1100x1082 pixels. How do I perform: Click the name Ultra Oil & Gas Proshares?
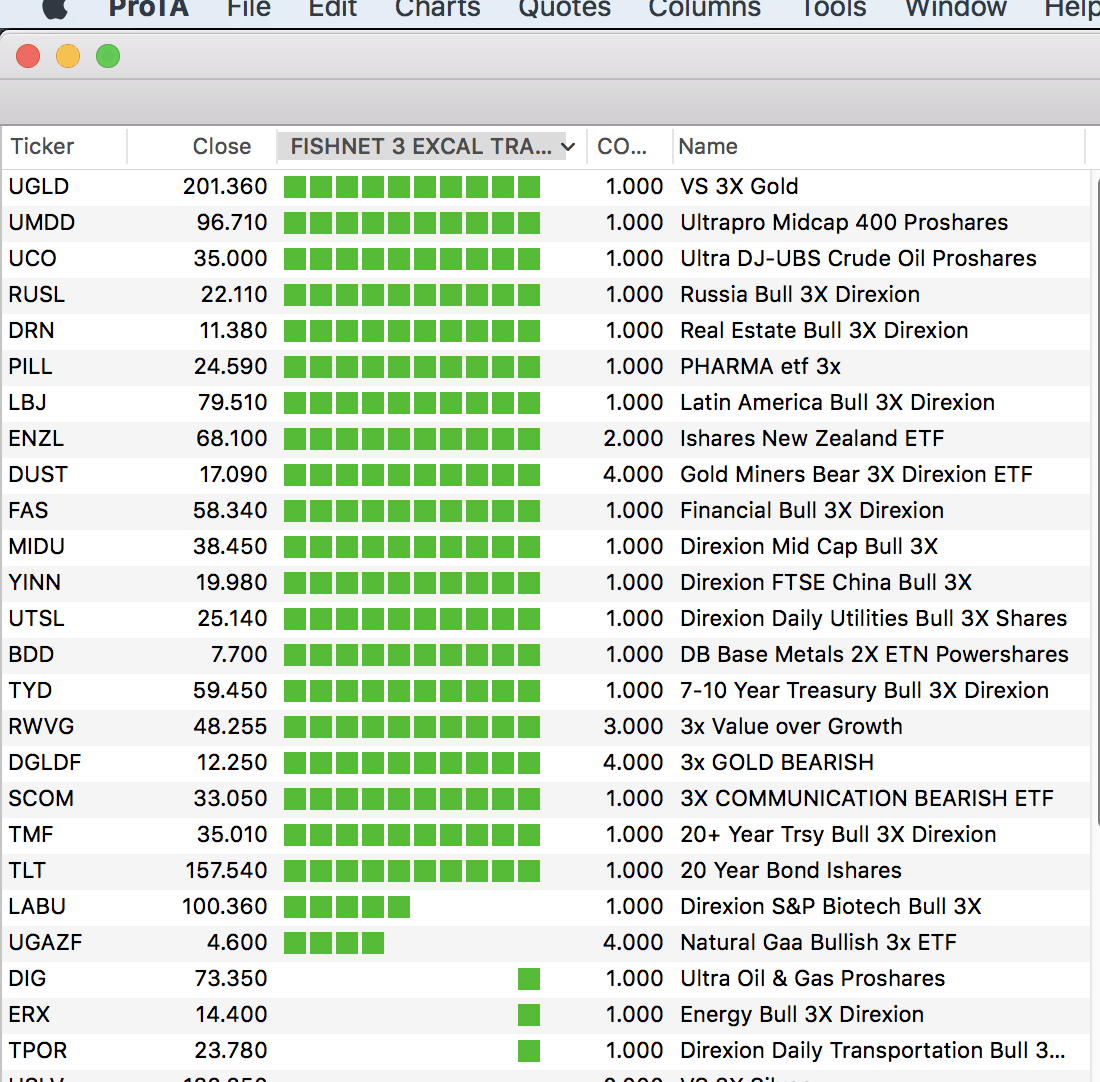pyautogui.click(x=813, y=979)
